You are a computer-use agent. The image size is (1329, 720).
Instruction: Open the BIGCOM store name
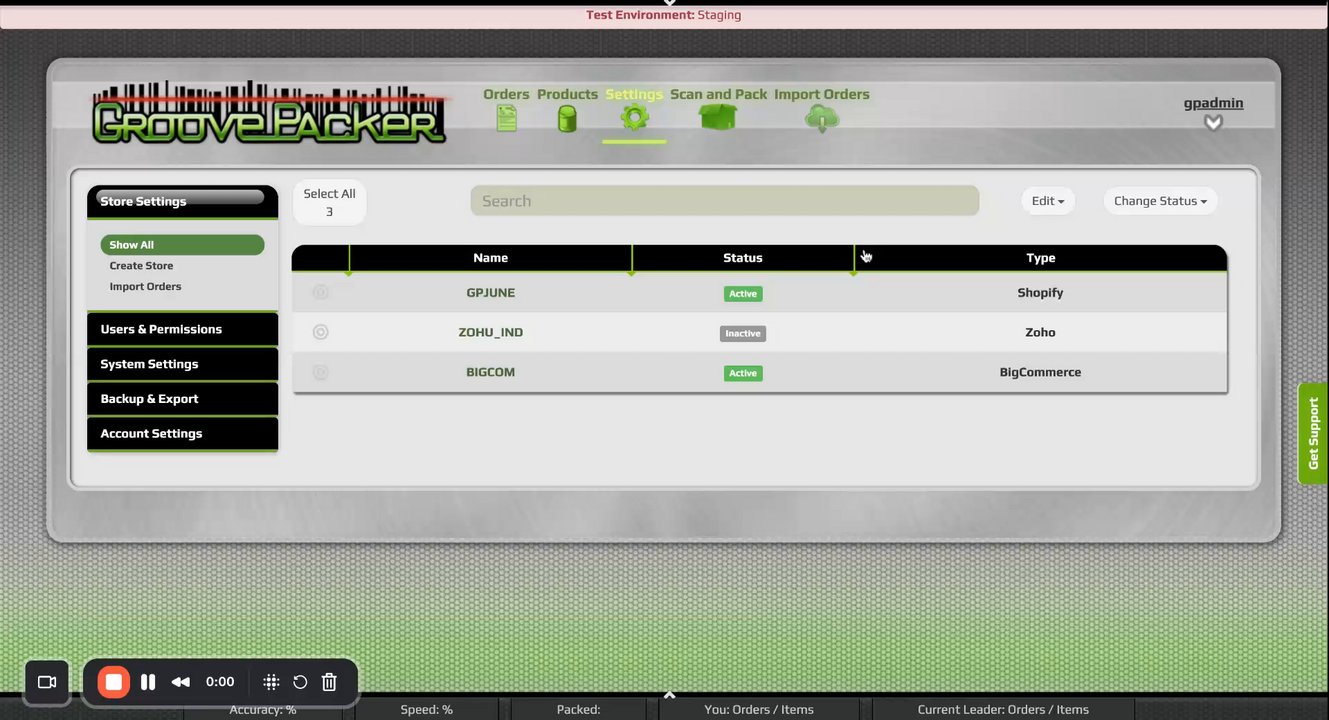[491, 372]
